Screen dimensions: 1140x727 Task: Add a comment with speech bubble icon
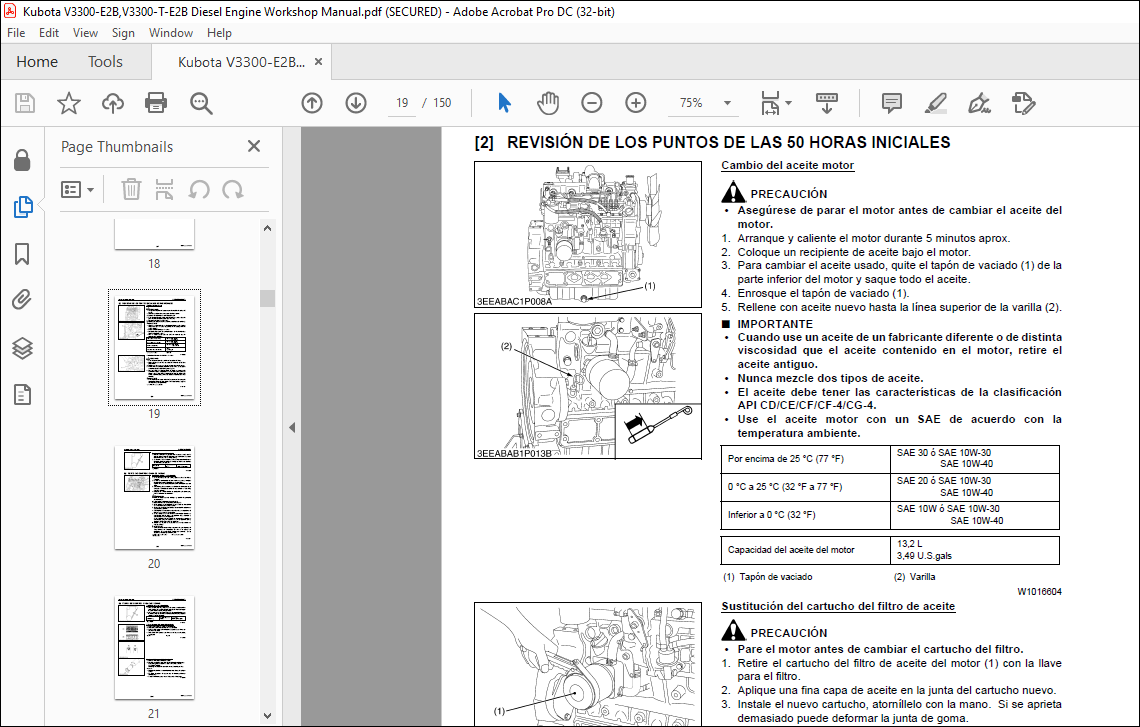(x=891, y=103)
